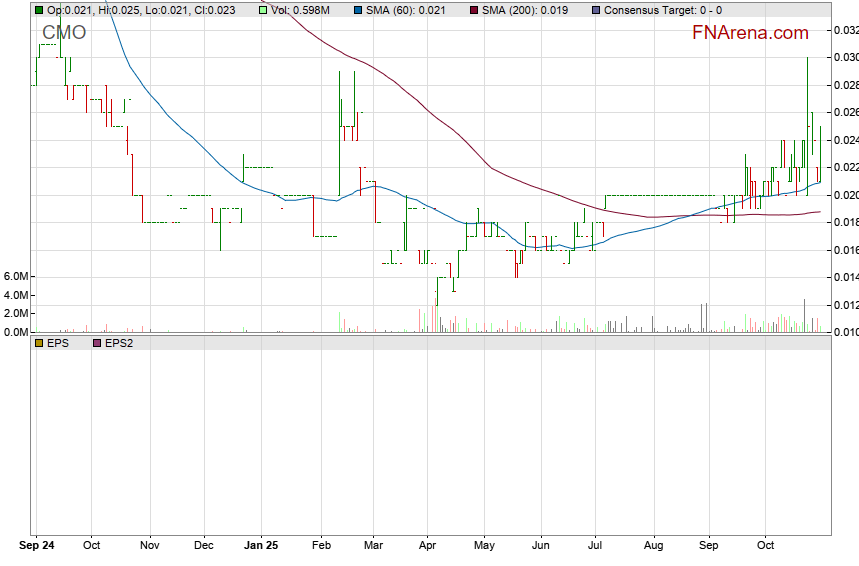859x566 pixels.
Task: Click the CMO ticker symbol label
Action: click(x=64, y=32)
